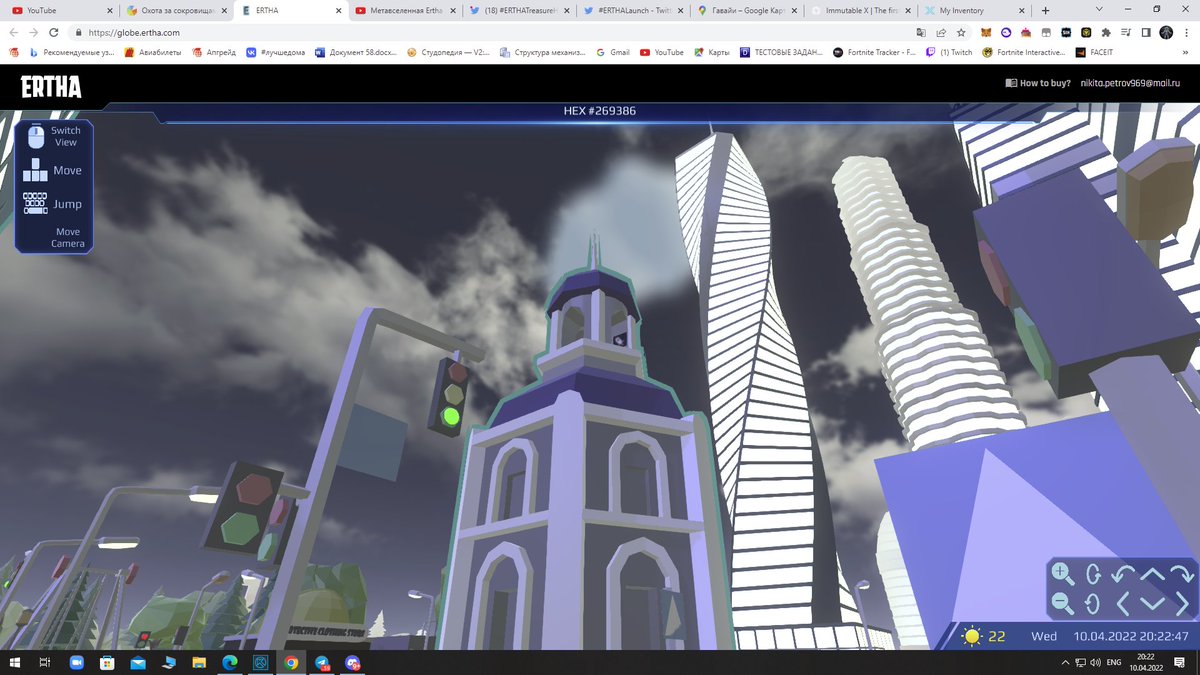
Task: Open the Twitch bookmark
Action: coord(949,52)
